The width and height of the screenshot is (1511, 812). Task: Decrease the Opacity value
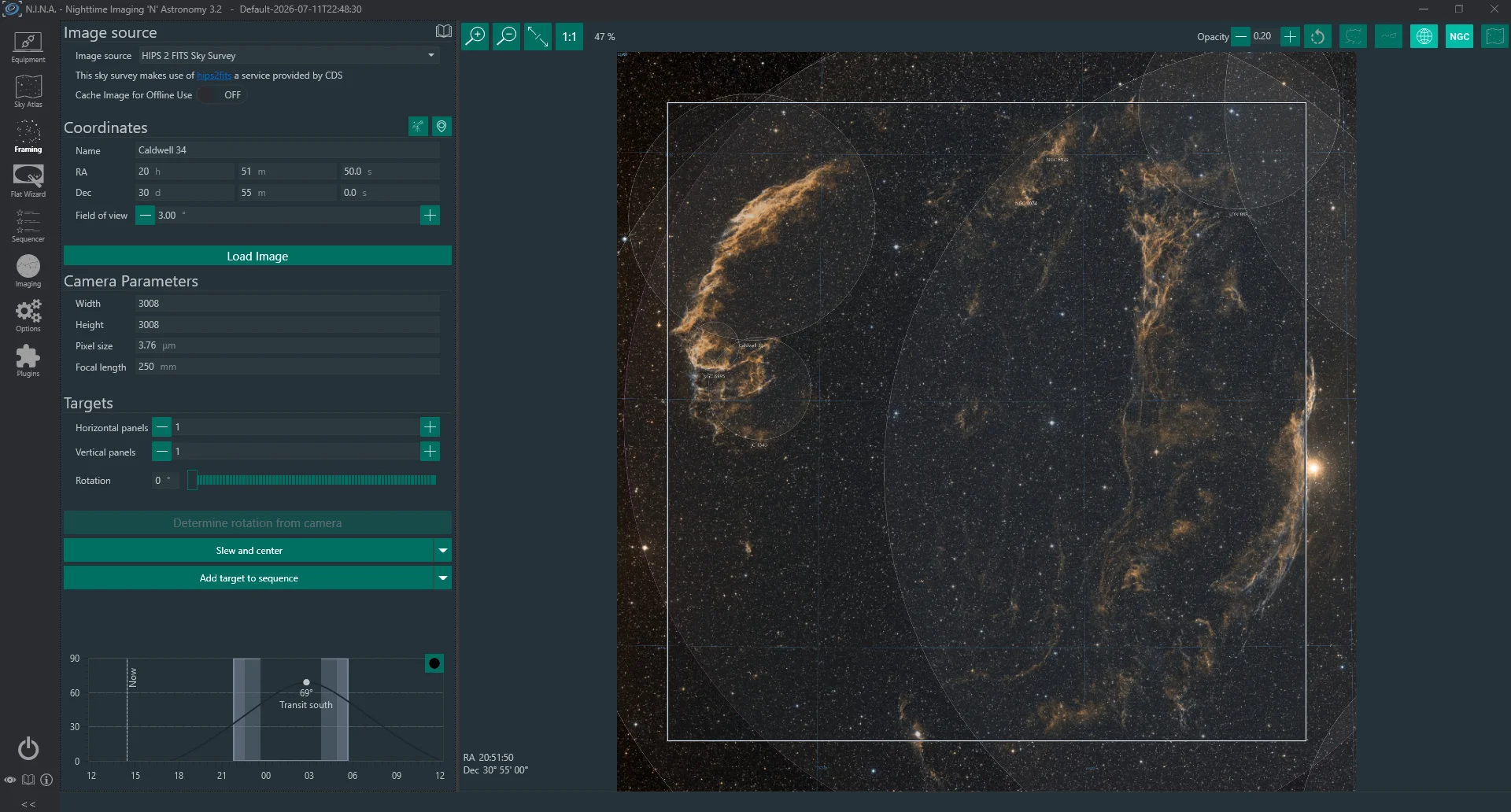1240,36
